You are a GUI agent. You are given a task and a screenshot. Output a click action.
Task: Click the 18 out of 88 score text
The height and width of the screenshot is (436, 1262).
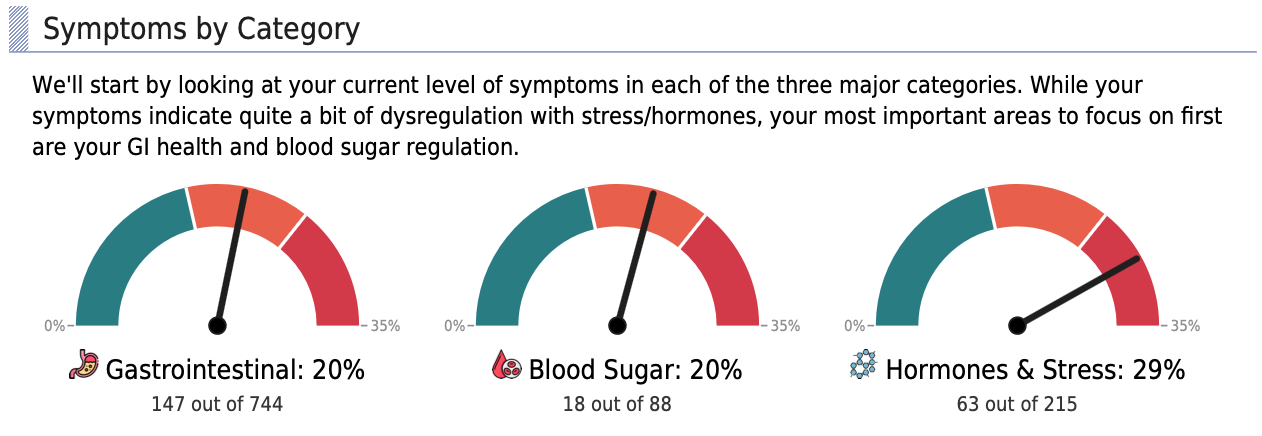coord(617,405)
